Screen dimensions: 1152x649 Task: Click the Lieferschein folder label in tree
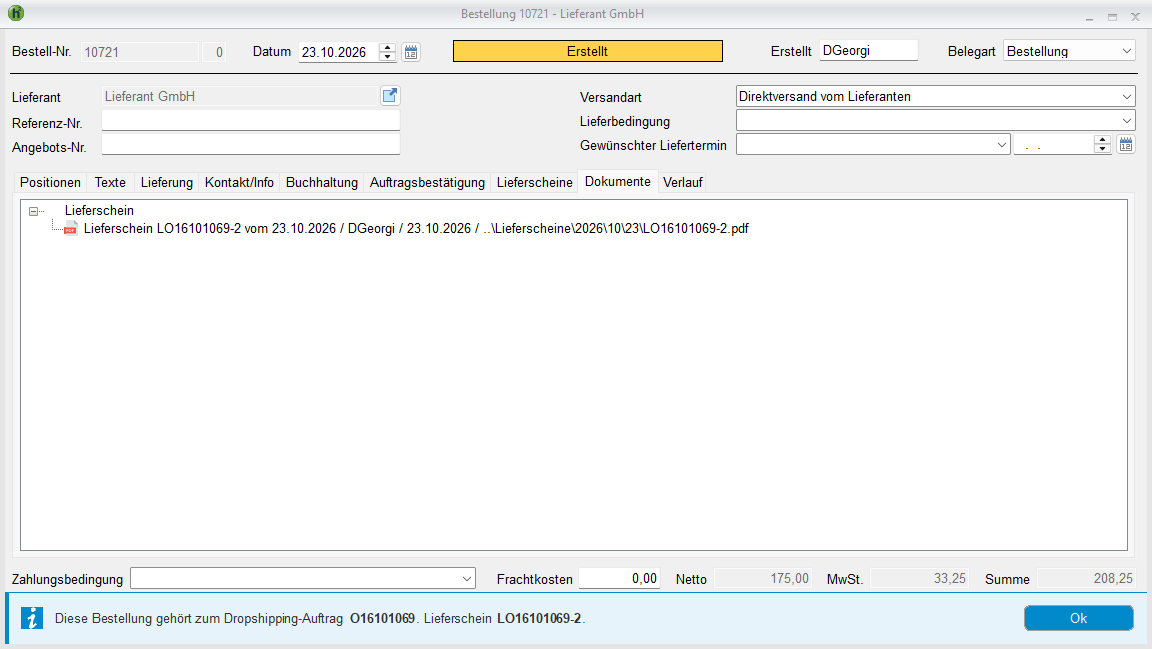pos(99,211)
